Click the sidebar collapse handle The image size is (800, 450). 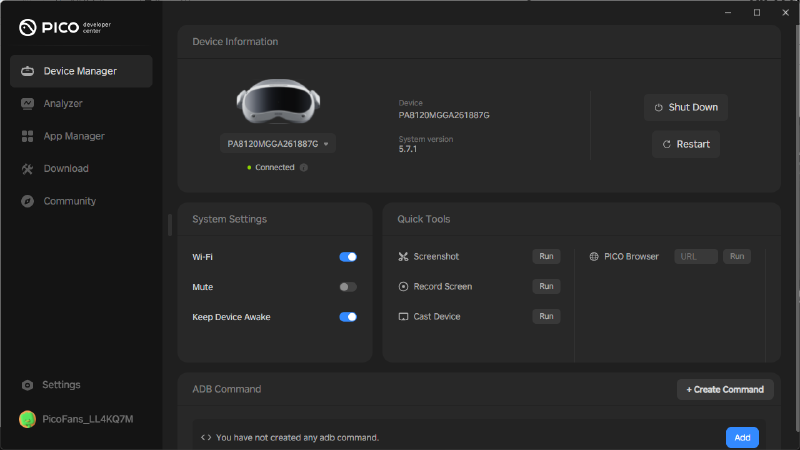(170, 224)
